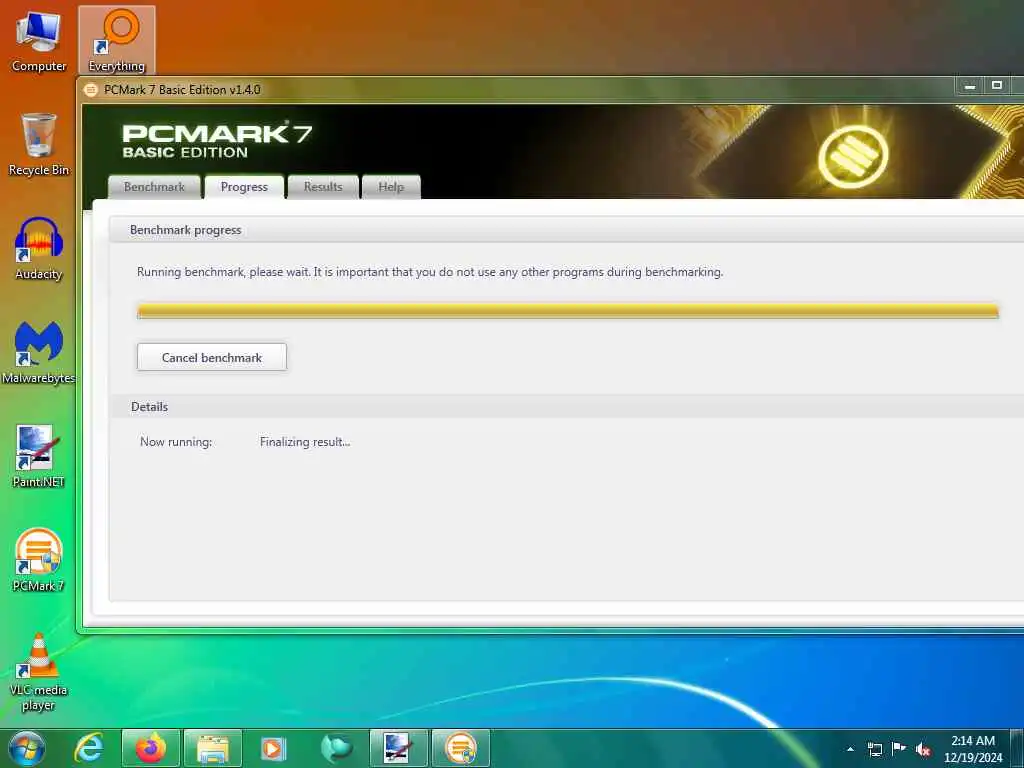Open the Help tab

click(391, 187)
